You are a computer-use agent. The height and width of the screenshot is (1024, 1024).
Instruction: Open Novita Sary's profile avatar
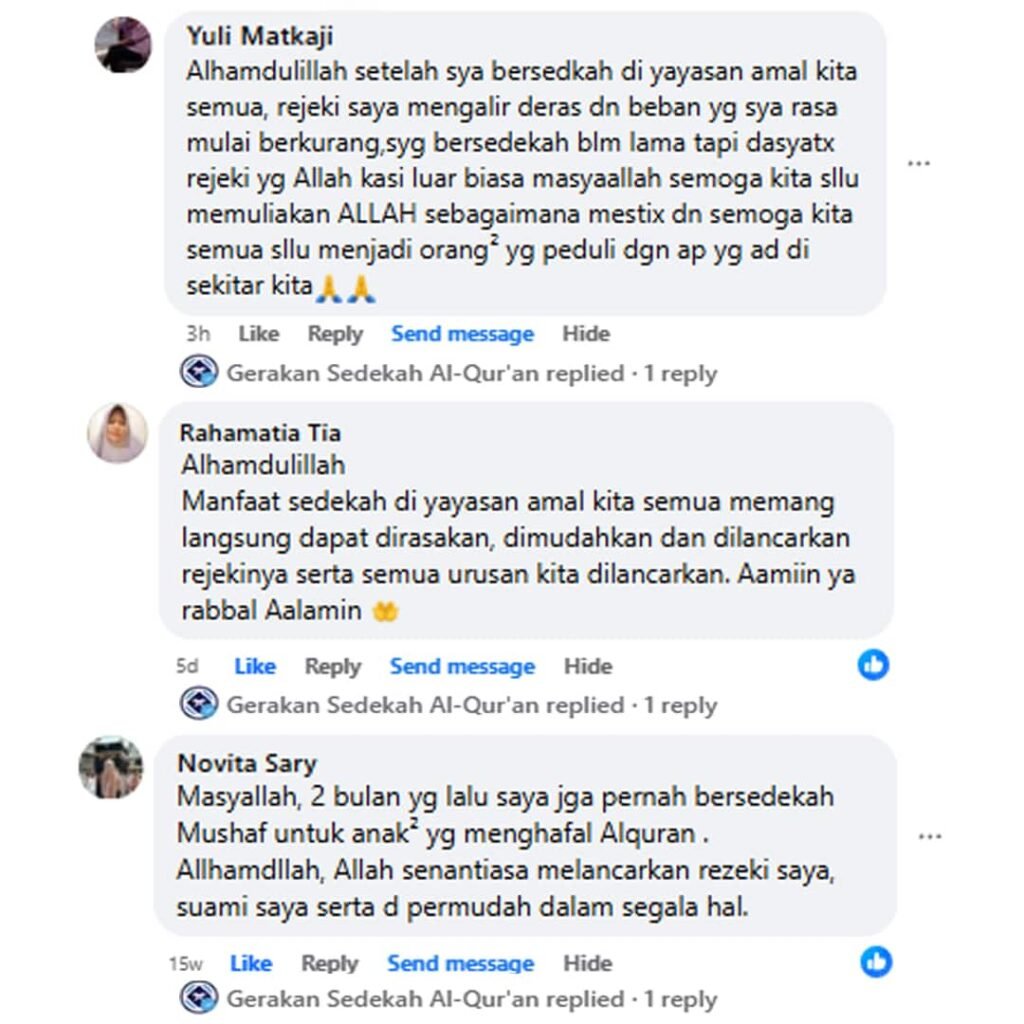(x=111, y=768)
